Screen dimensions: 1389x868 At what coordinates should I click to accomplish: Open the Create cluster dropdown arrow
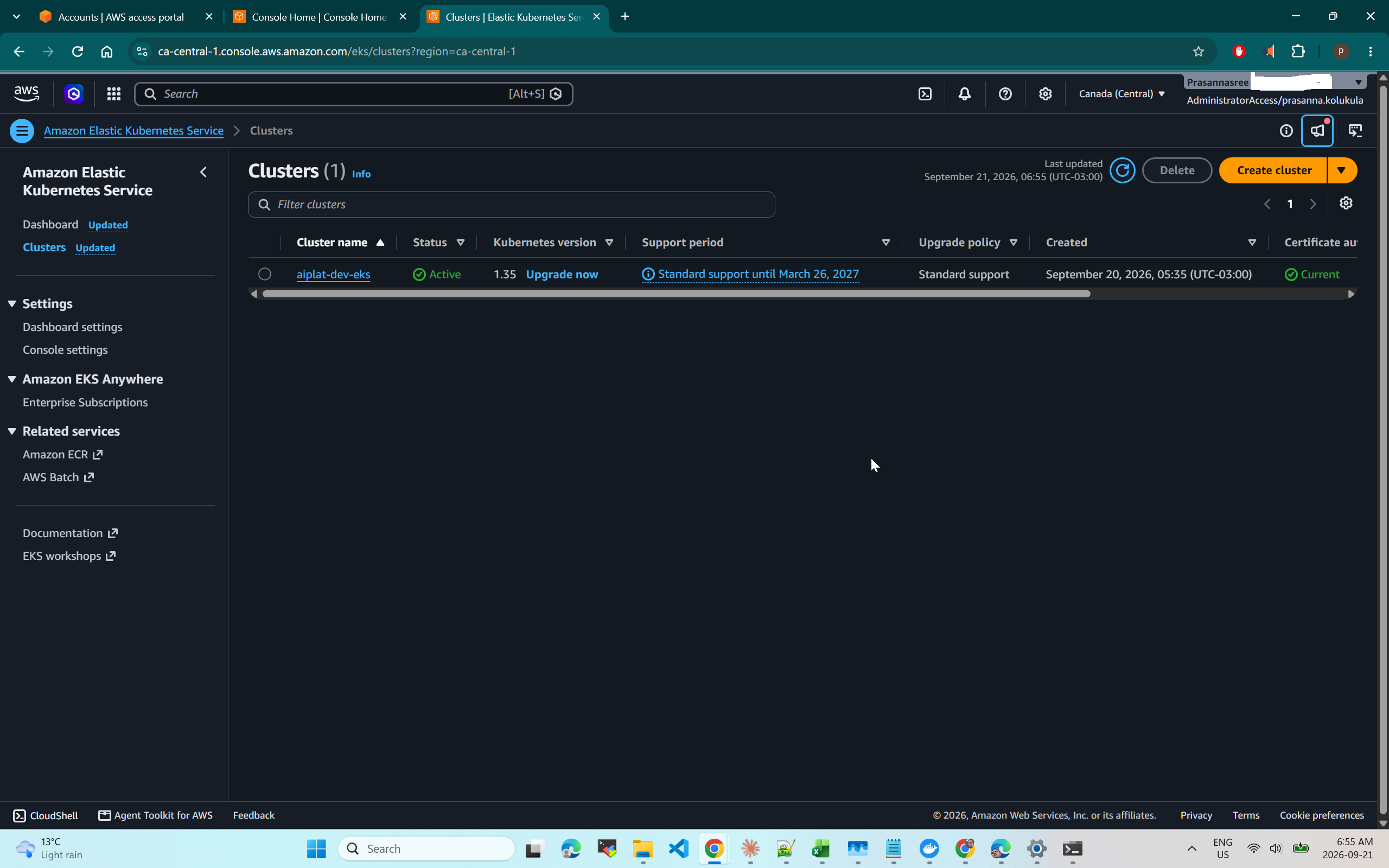click(x=1342, y=170)
